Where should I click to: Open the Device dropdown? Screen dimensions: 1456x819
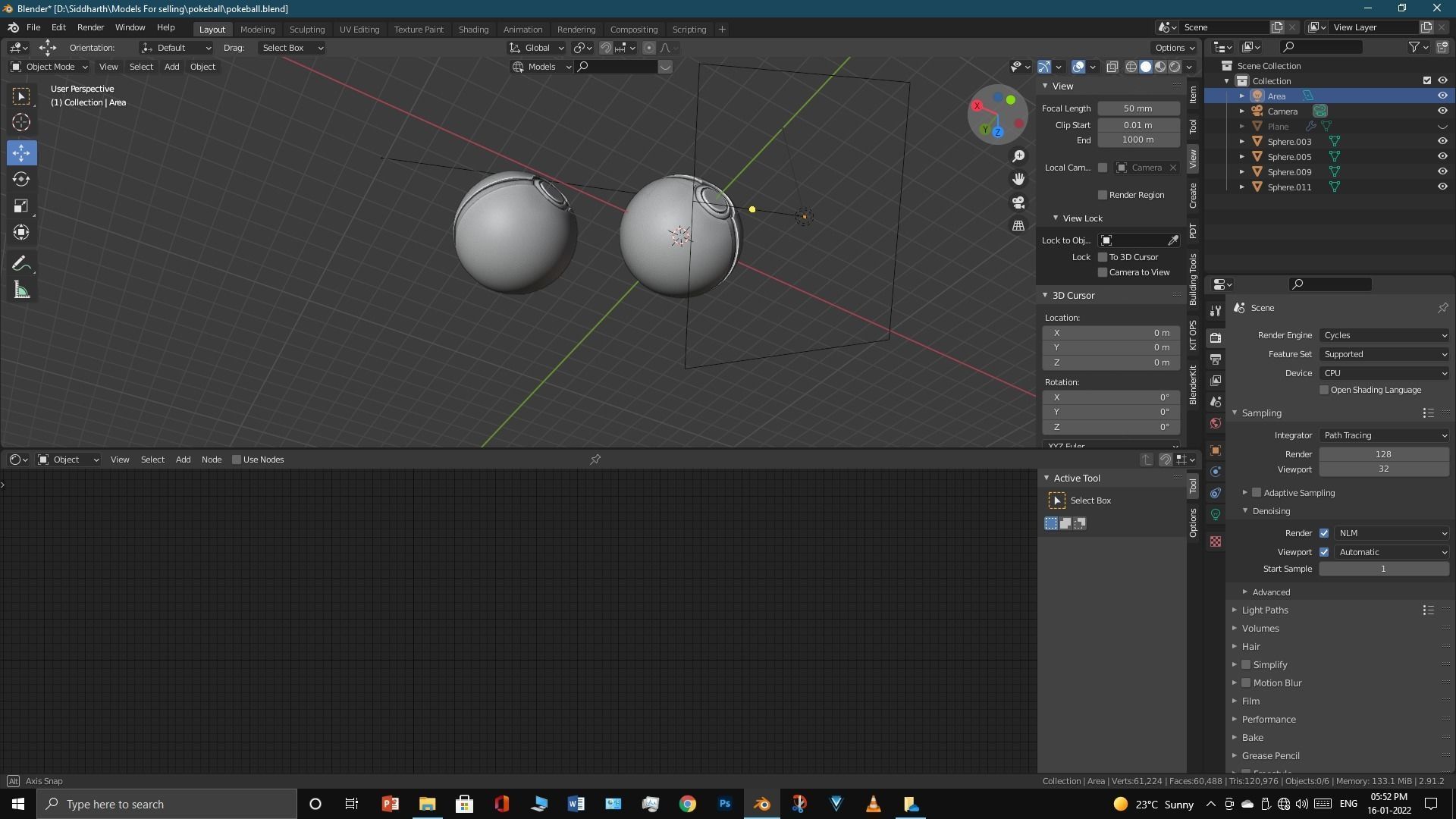coord(1384,373)
